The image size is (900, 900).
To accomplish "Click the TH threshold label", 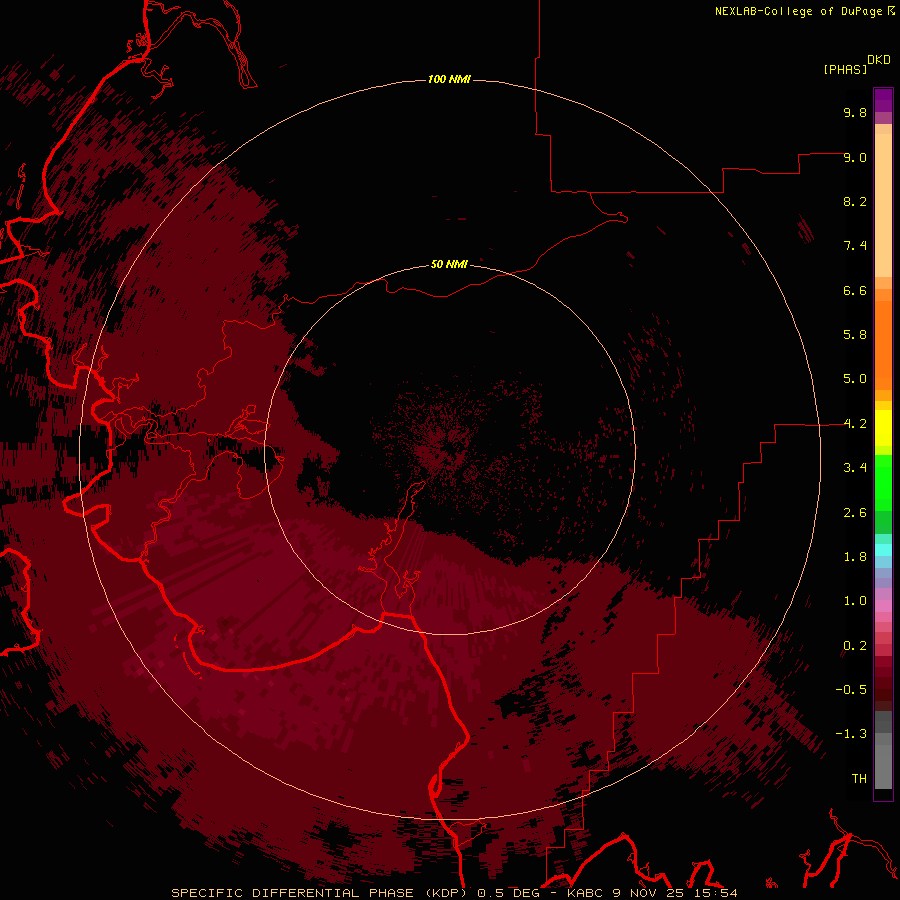I will [x=859, y=779].
